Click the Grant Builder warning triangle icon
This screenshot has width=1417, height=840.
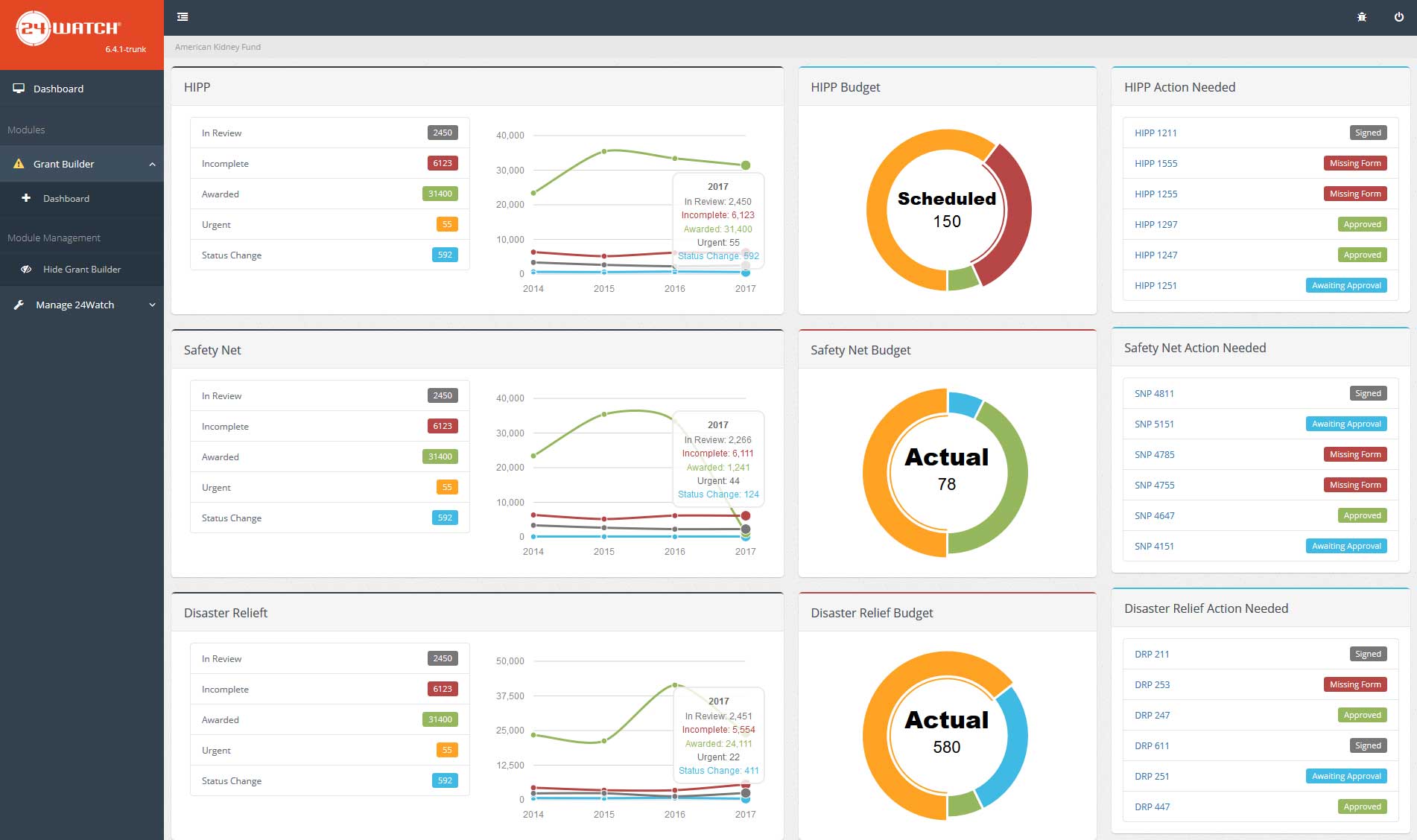point(19,164)
